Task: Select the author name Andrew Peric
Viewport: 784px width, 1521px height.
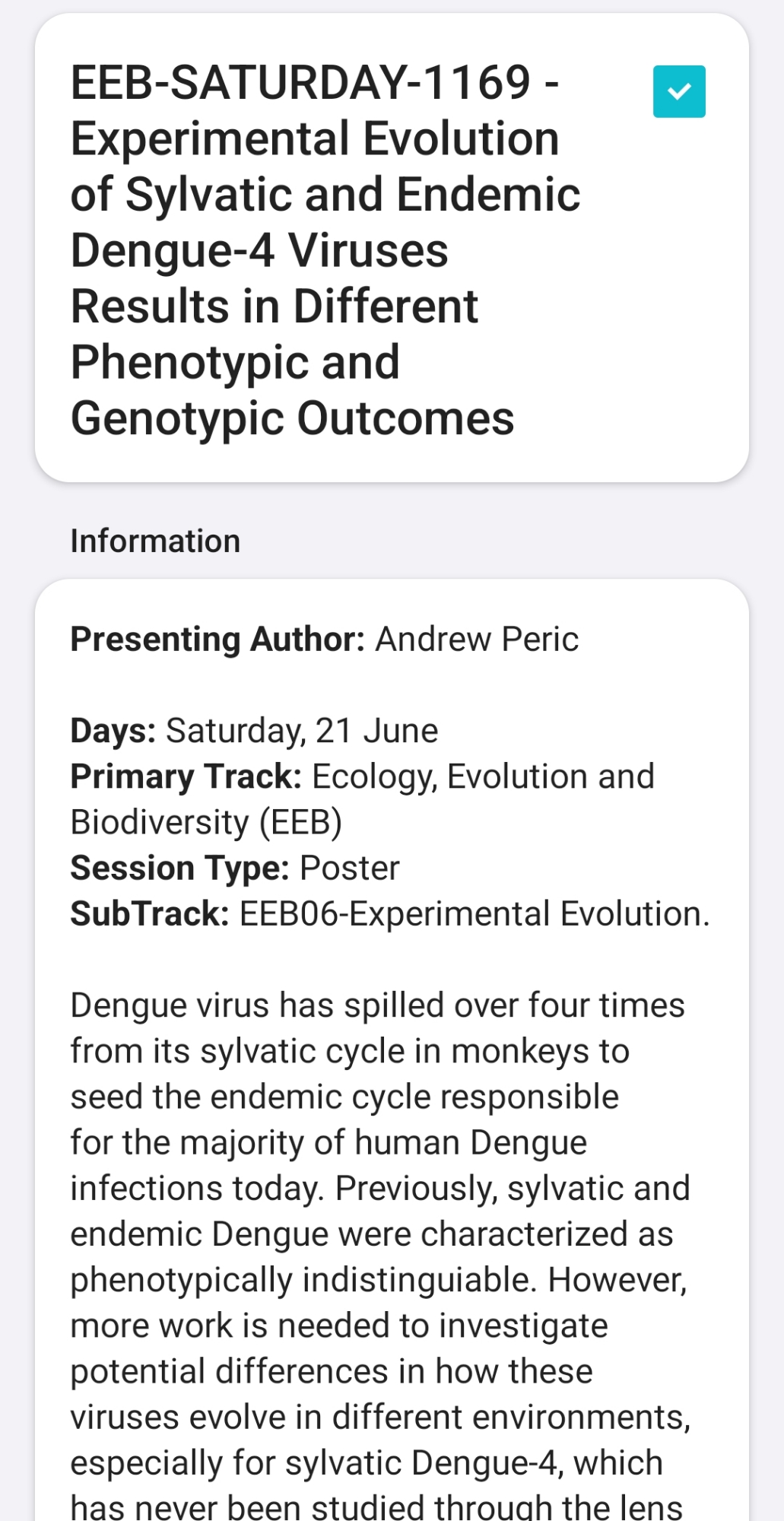Action: [x=477, y=639]
